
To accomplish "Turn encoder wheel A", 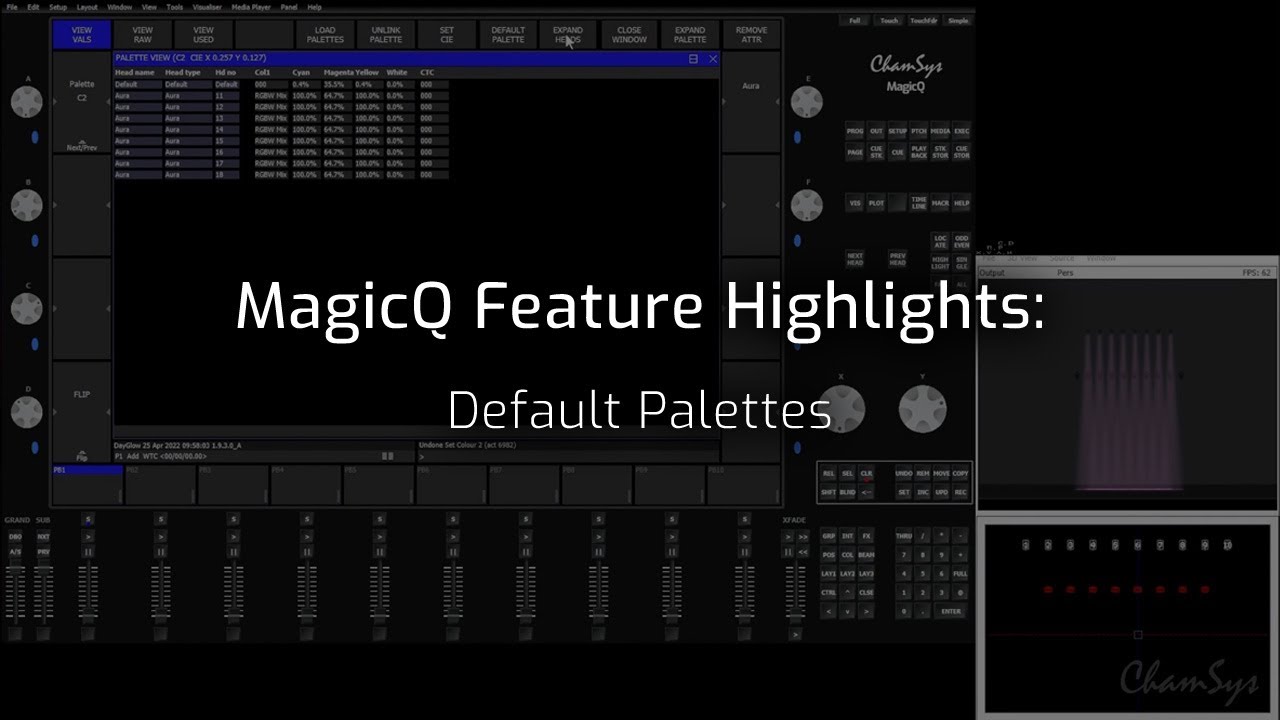I will [27, 101].
